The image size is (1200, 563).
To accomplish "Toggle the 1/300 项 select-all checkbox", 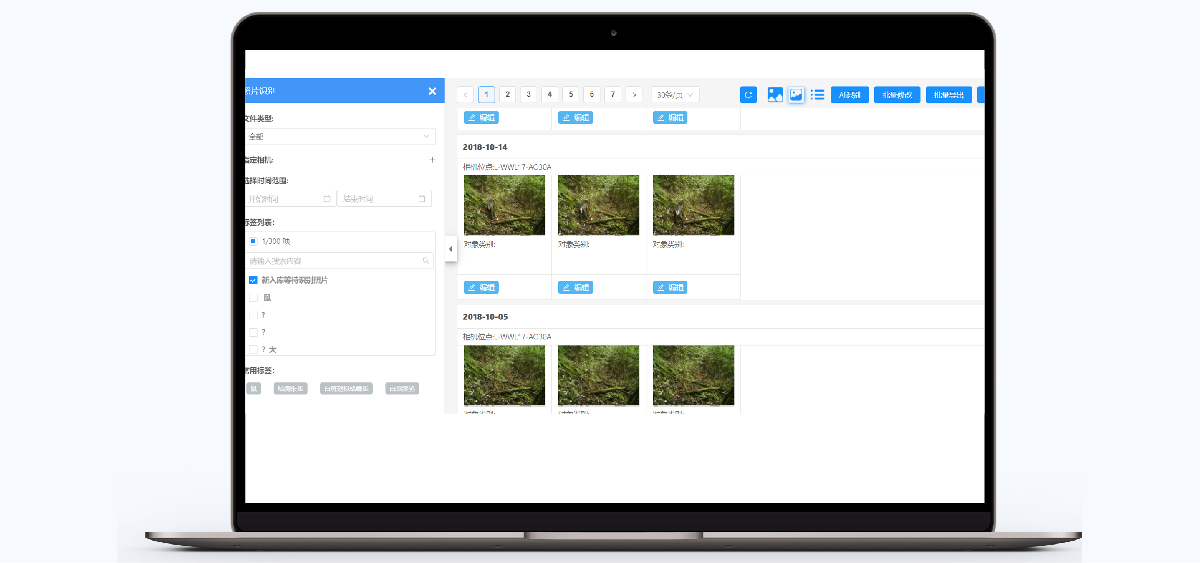I will 253,241.
